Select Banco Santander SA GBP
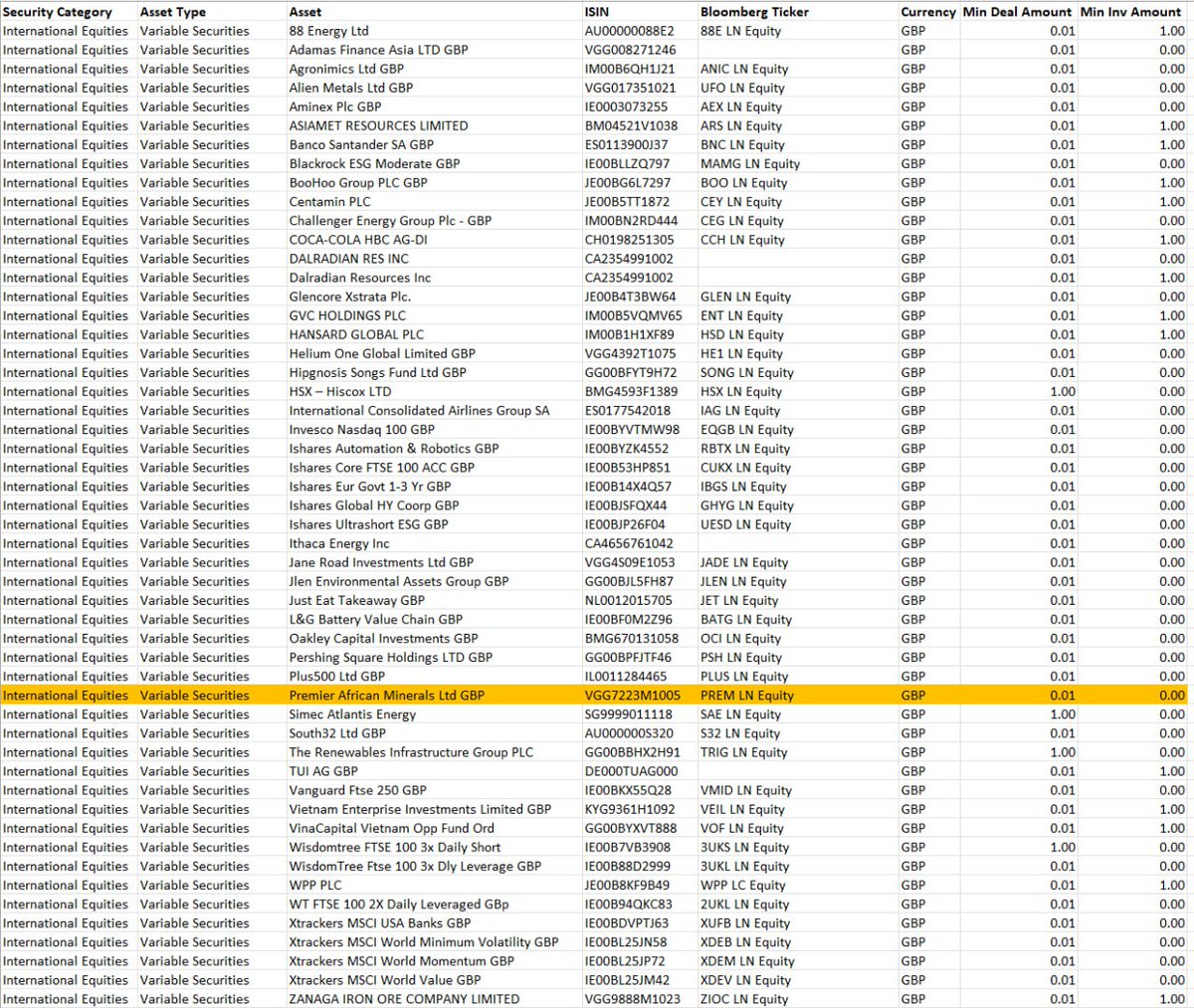1194x1008 pixels. [x=361, y=144]
